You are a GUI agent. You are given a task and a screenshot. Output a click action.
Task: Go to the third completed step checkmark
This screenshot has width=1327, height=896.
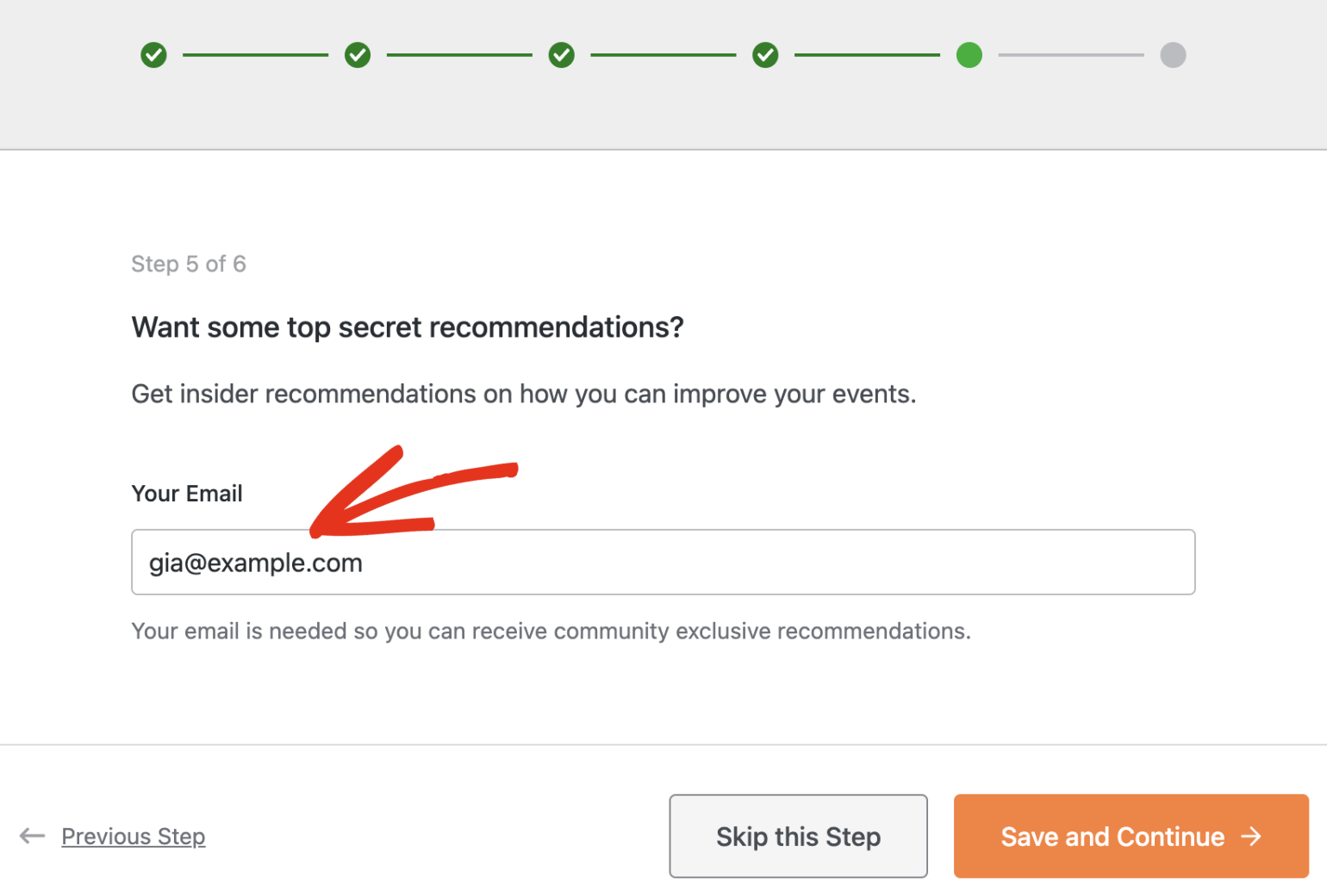(x=562, y=55)
